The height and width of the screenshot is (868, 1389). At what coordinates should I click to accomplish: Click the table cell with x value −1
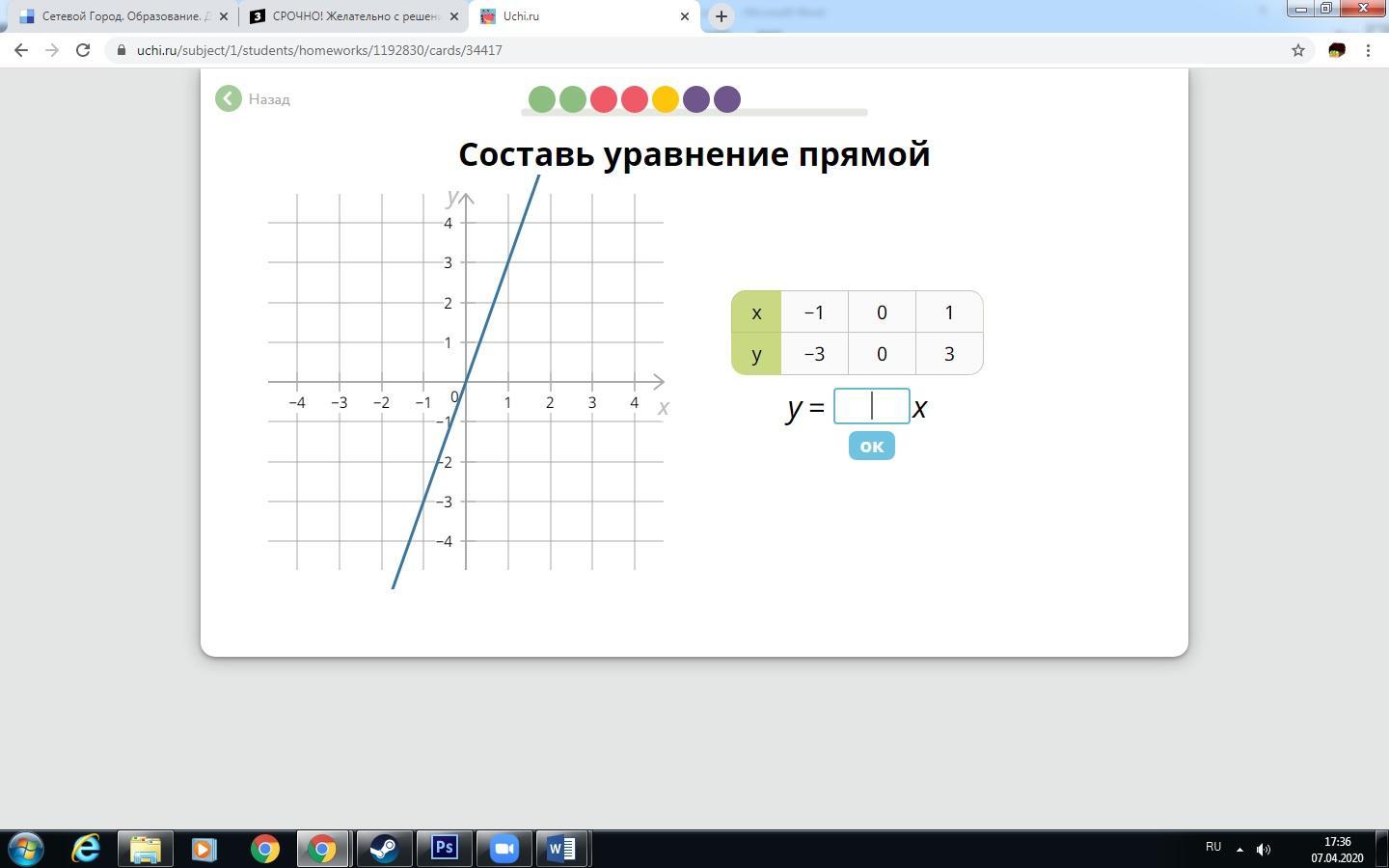click(814, 312)
